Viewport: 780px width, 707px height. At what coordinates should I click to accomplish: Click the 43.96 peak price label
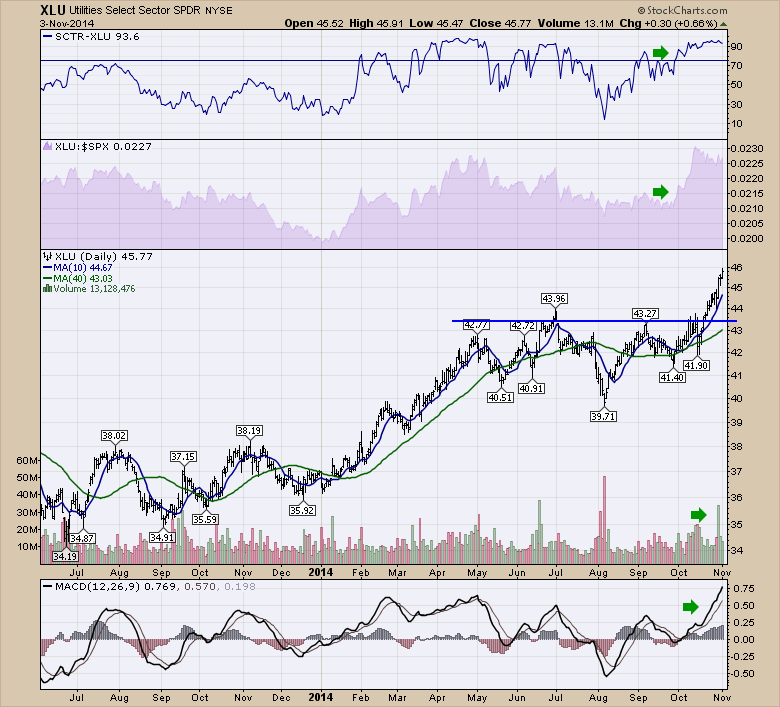(554, 299)
